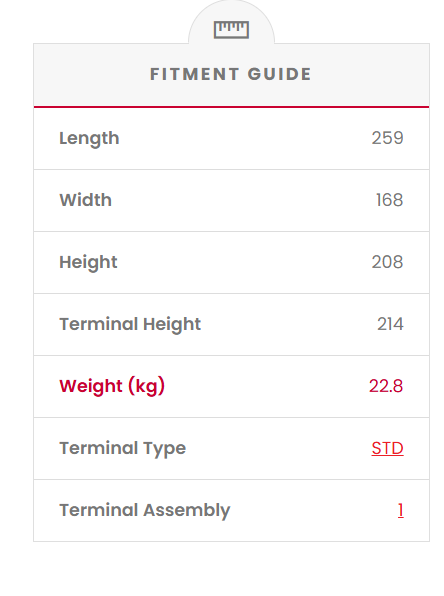Select the Terminal Assembly label

[x=145, y=510]
